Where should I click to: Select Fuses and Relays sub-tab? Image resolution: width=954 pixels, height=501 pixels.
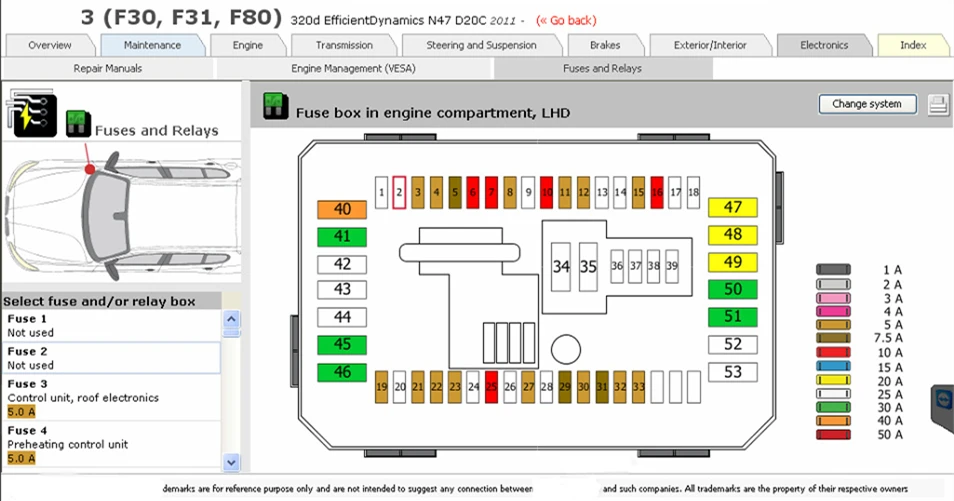coord(602,68)
